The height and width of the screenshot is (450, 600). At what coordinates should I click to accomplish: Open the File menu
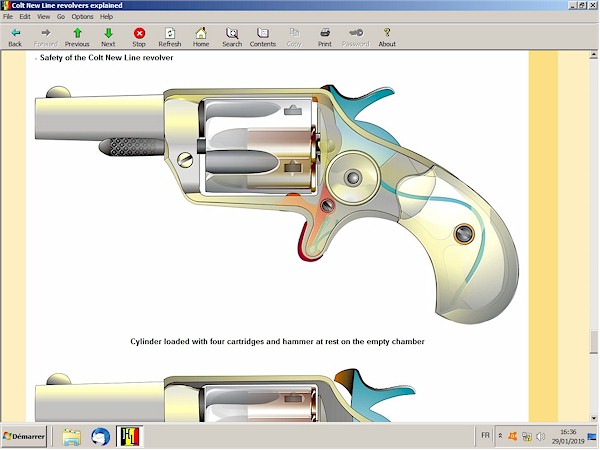coord(8,16)
